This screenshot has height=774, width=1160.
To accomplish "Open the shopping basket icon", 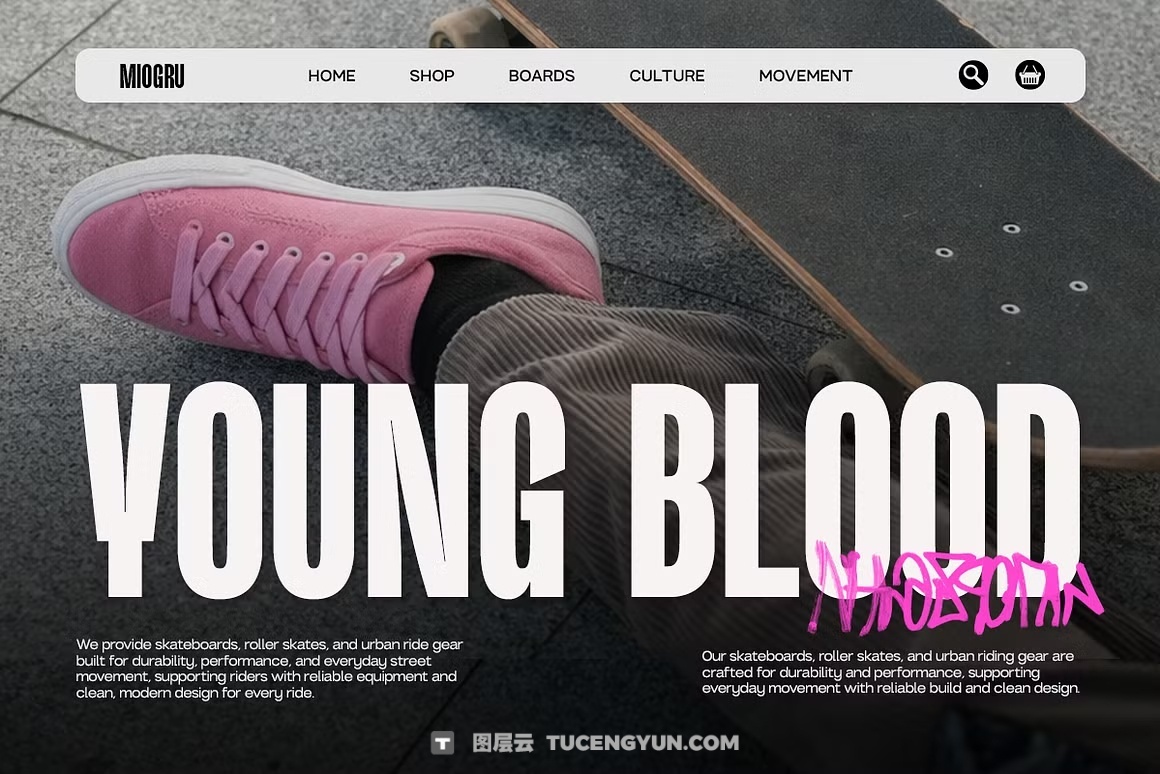I will (x=1029, y=75).
